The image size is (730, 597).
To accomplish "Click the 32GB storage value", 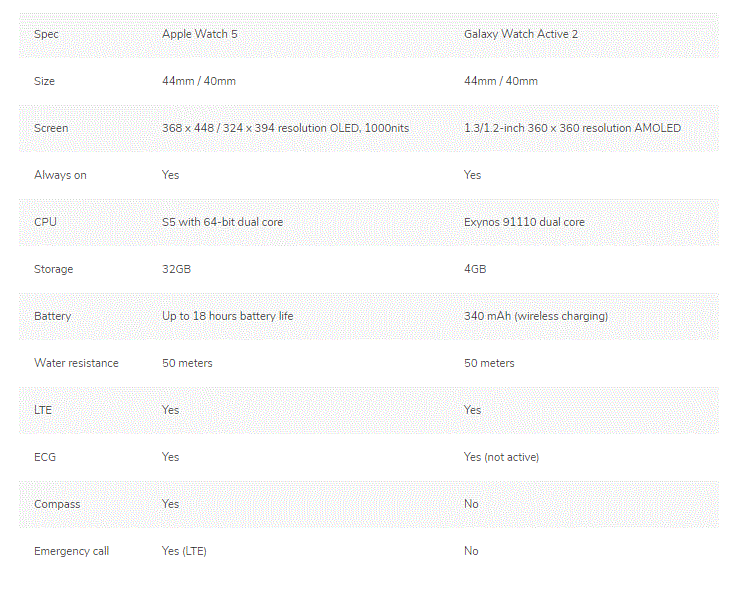I will click(x=176, y=269).
